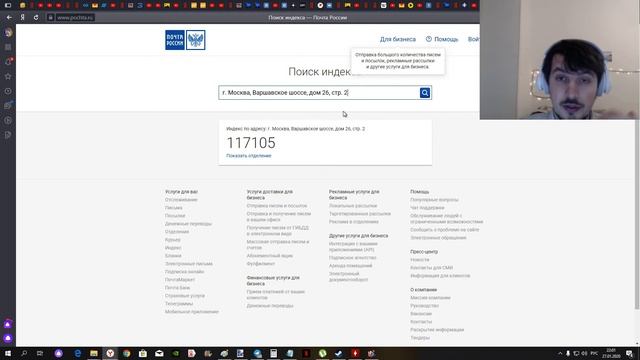The image size is (640, 360).
Task: Open the star bookmarks icon in sidebar
Action: pyautogui.click(x=8, y=76)
